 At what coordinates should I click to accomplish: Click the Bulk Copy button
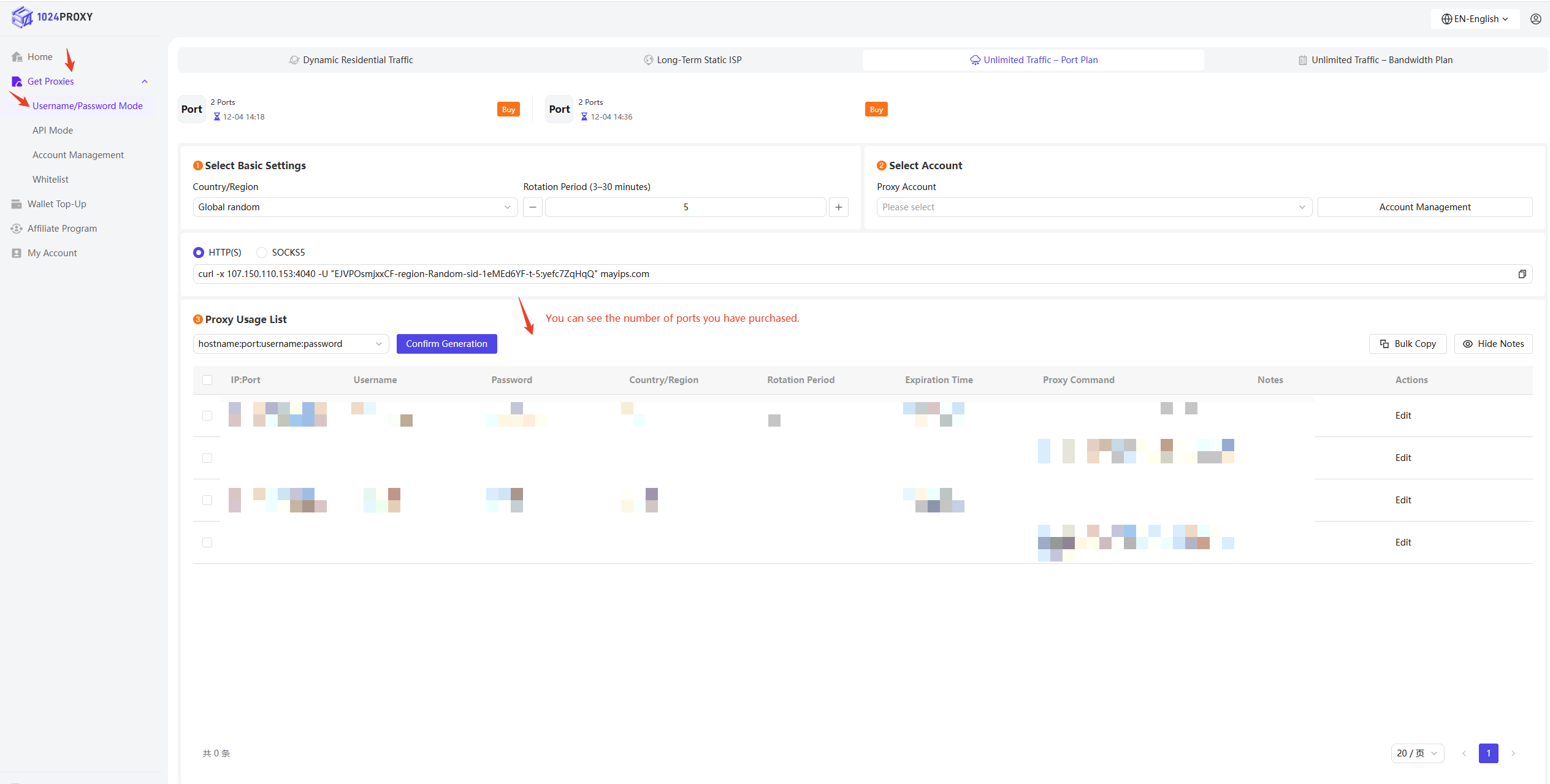[x=1407, y=344]
